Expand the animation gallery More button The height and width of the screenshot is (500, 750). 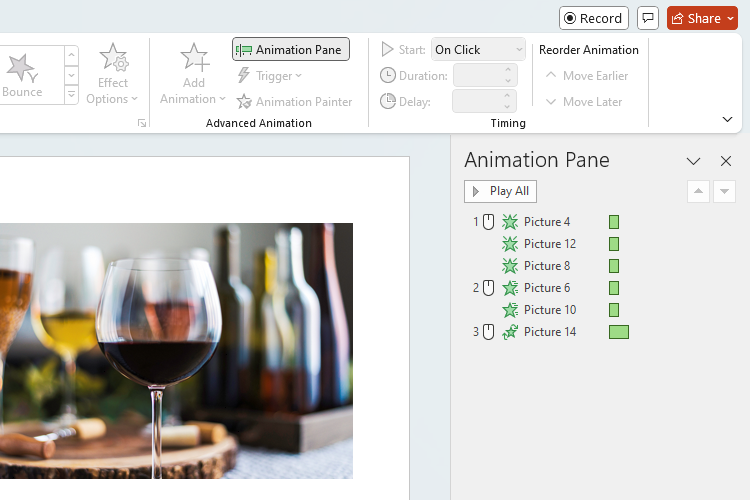click(71, 95)
